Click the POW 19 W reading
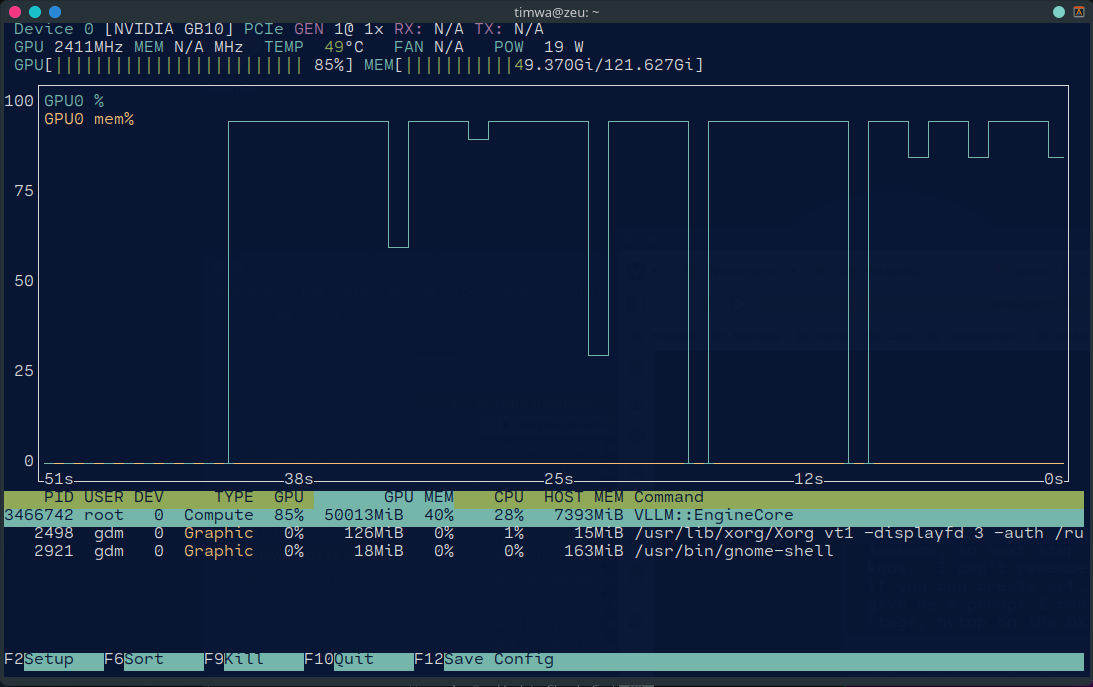Viewport: 1093px width, 687px height. 539,47
